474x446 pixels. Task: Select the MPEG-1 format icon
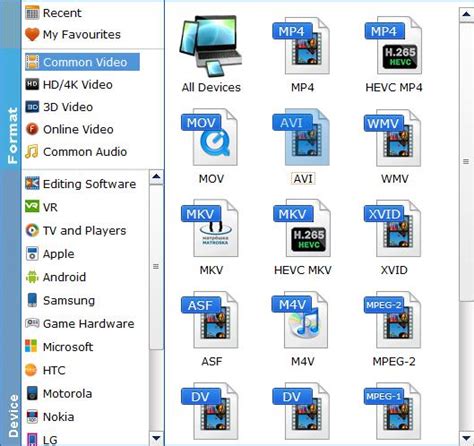393,411
